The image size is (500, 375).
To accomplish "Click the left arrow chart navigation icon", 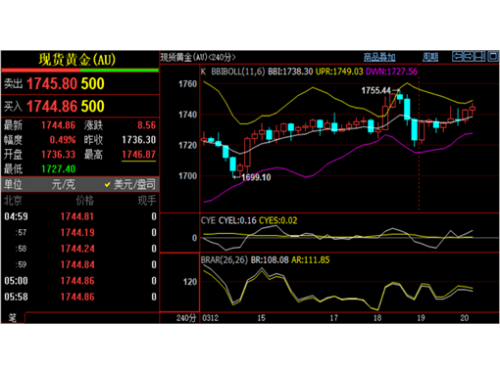I will point(457,57).
